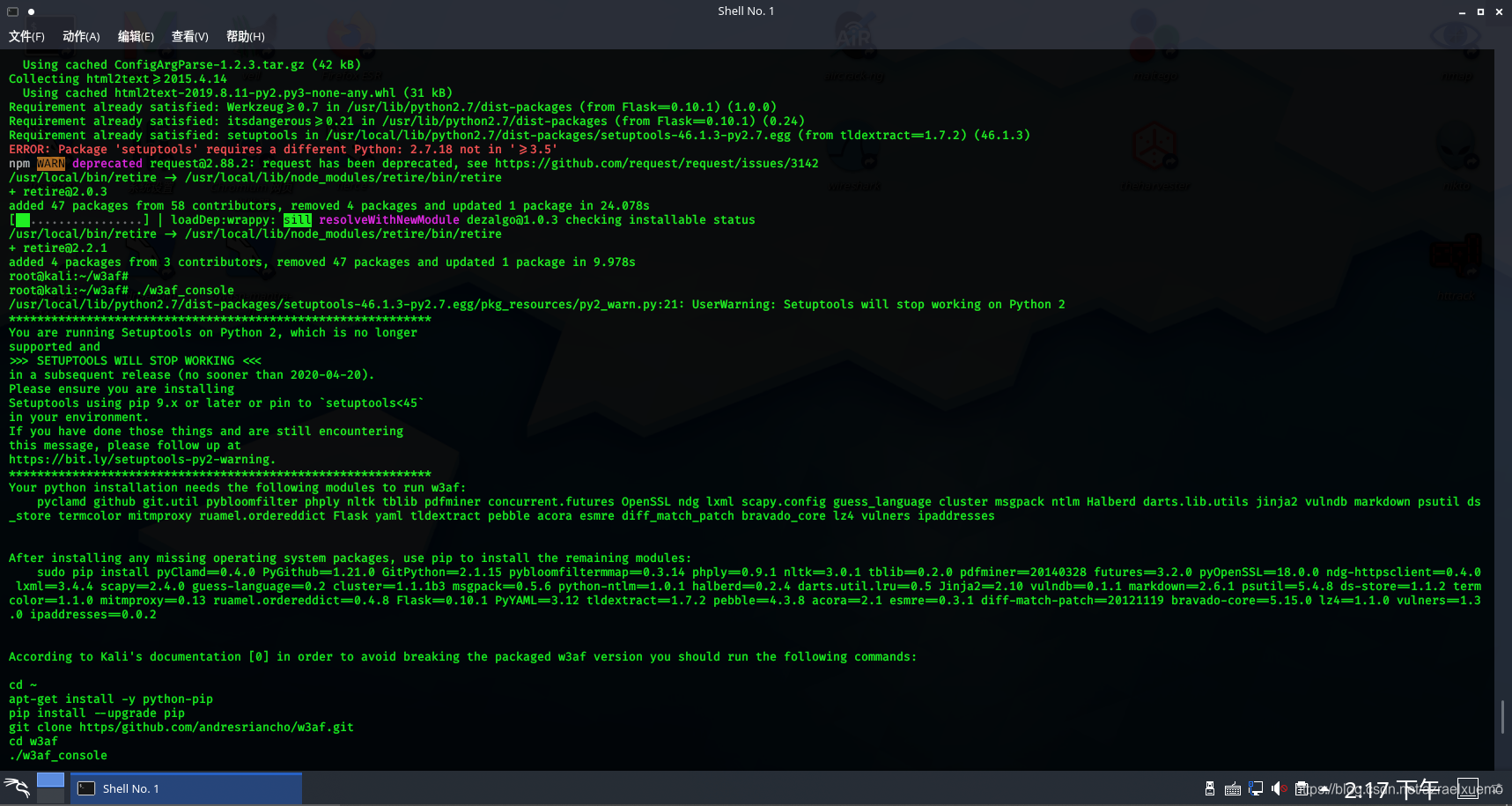Open the Kali dragon application launcher
This screenshot has height=806, width=1512.
(17, 788)
